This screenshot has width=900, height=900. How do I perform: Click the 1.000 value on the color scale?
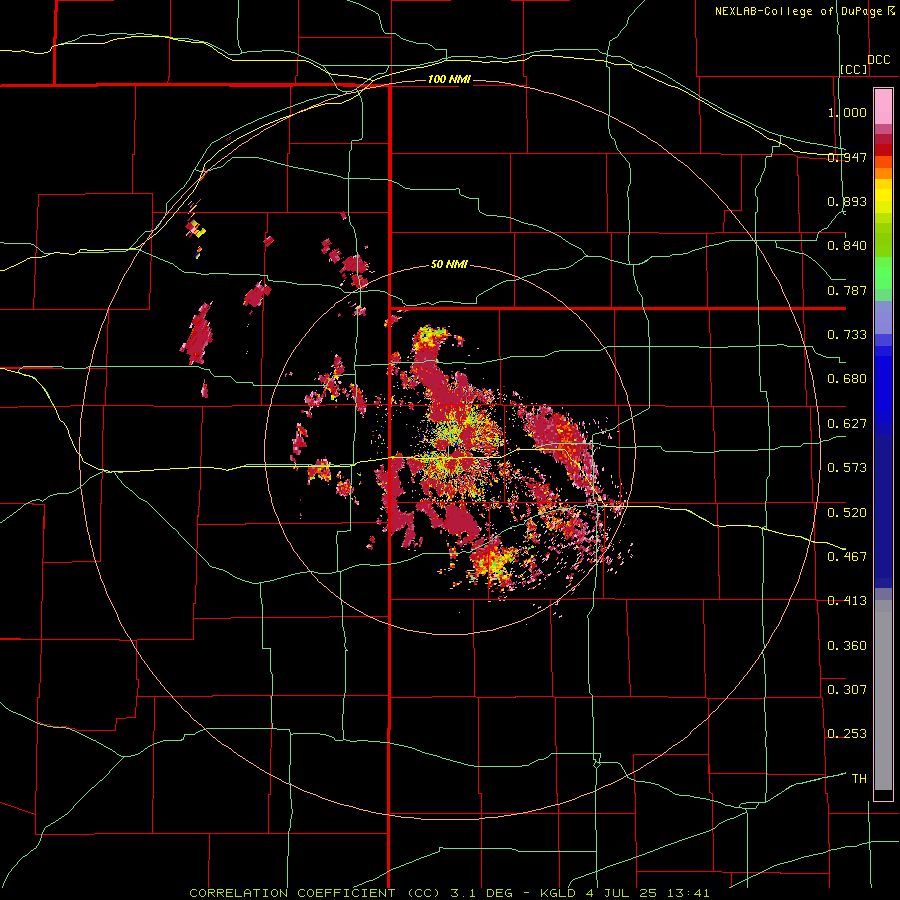tap(847, 112)
